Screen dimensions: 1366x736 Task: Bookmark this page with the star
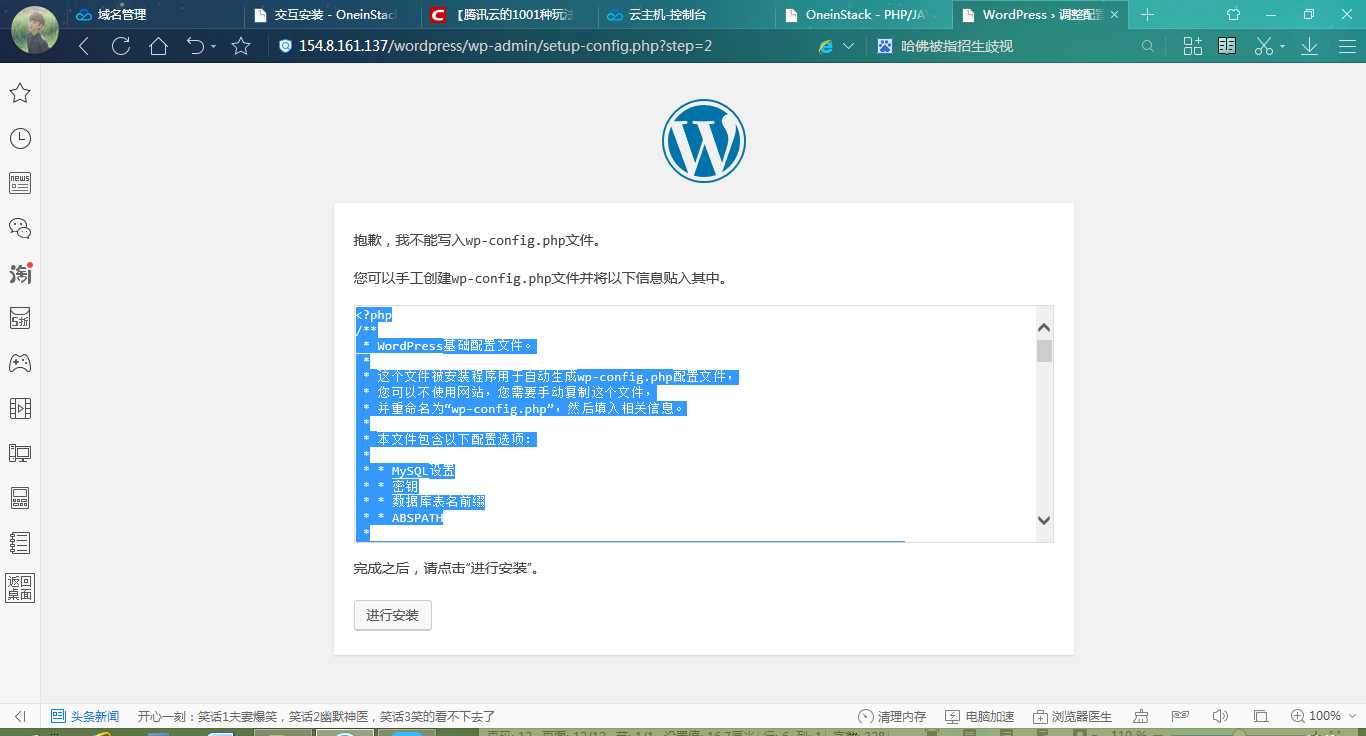(241, 46)
